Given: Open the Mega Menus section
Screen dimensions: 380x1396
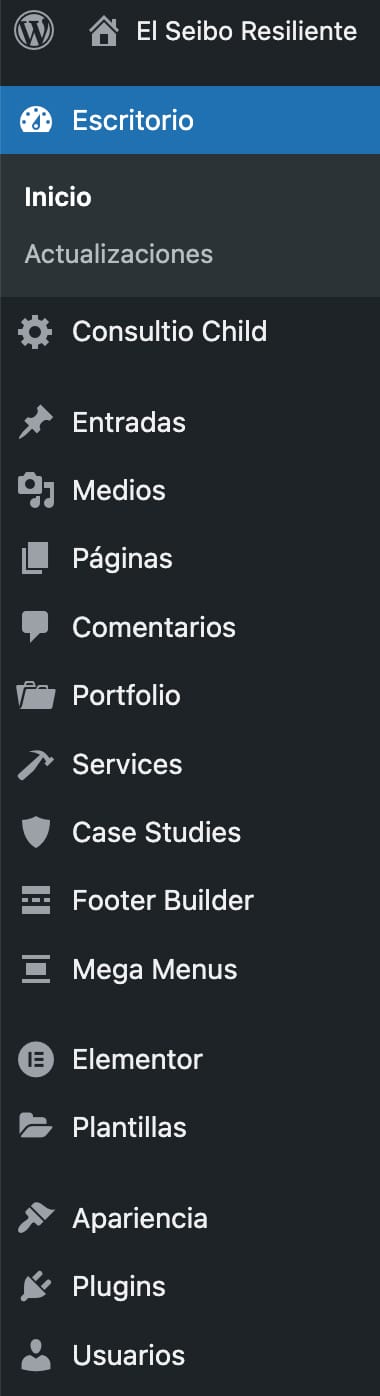Looking at the screenshot, I should tap(190, 970).
